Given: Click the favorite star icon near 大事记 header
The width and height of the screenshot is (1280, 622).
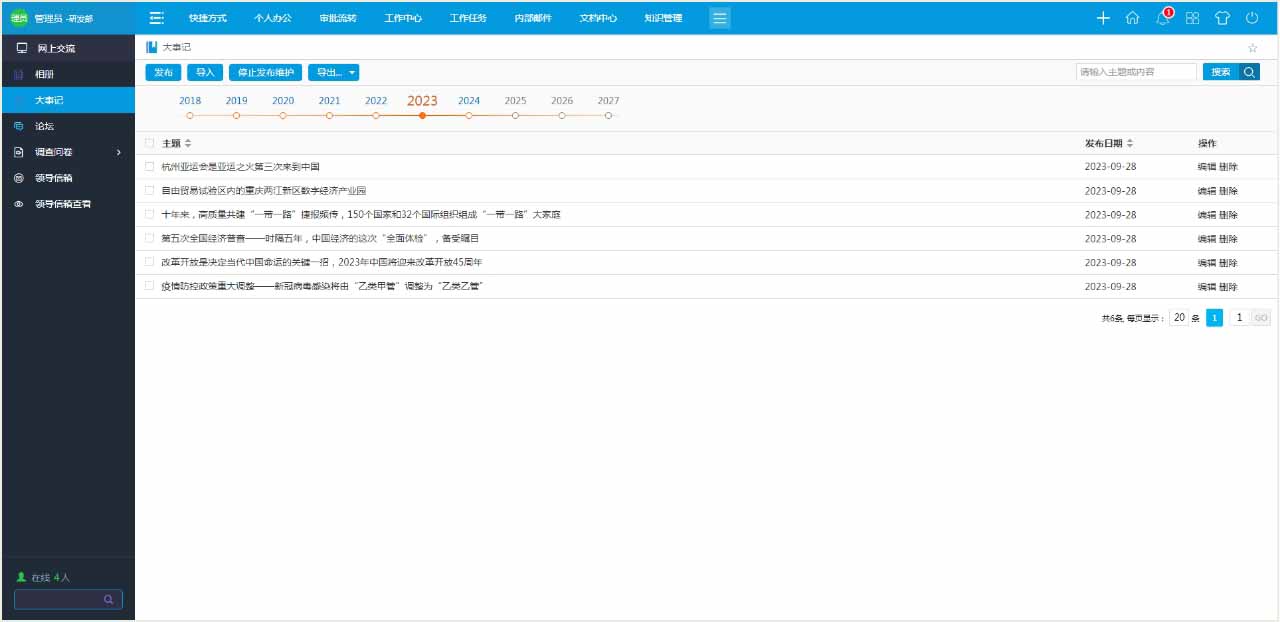Looking at the screenshot, I should pos(1251,47).
